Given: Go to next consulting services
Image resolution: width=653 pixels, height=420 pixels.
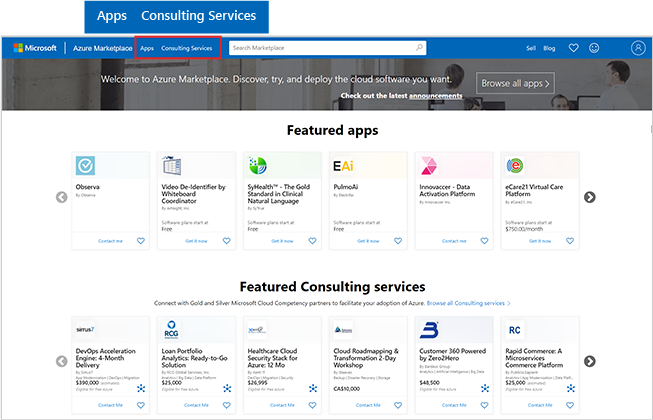Looking at the screenshot, I should [x=589, y=361].
